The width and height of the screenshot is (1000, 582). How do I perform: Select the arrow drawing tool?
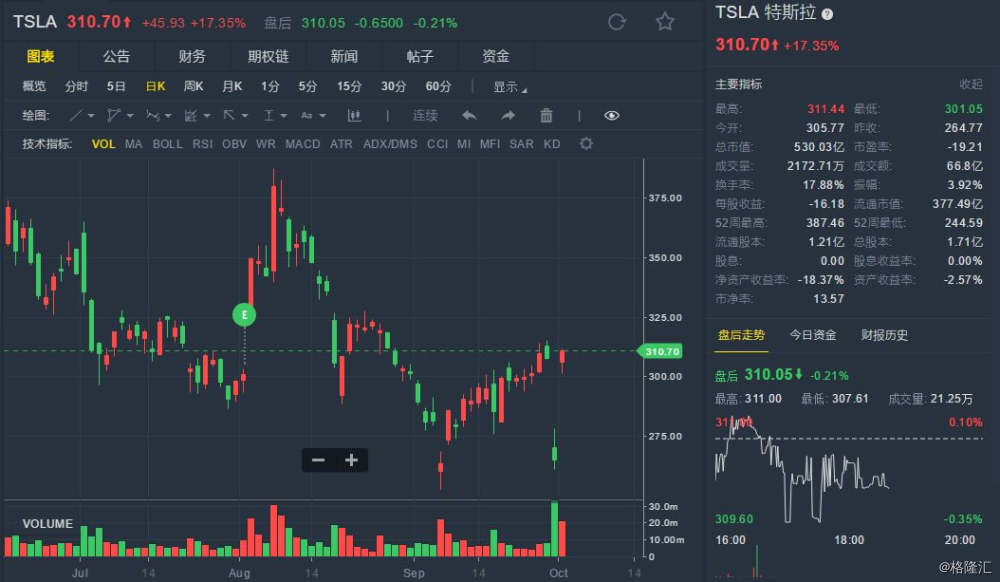pyautogui.click(x=229, y=115)
